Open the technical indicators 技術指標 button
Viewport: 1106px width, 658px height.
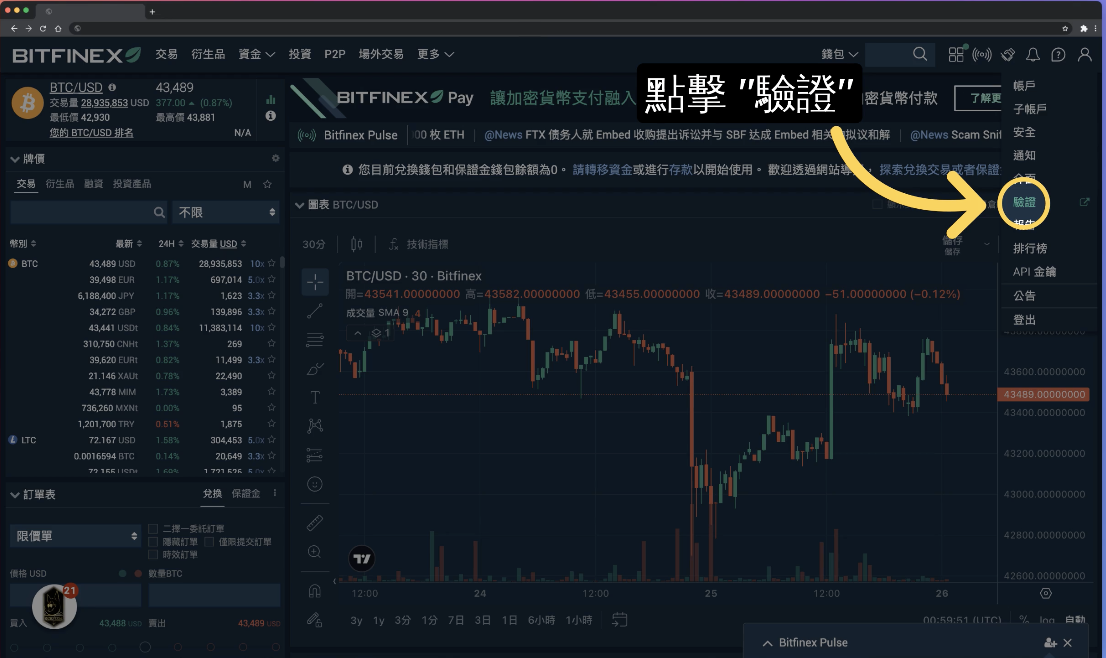click(x=418, y=244)
